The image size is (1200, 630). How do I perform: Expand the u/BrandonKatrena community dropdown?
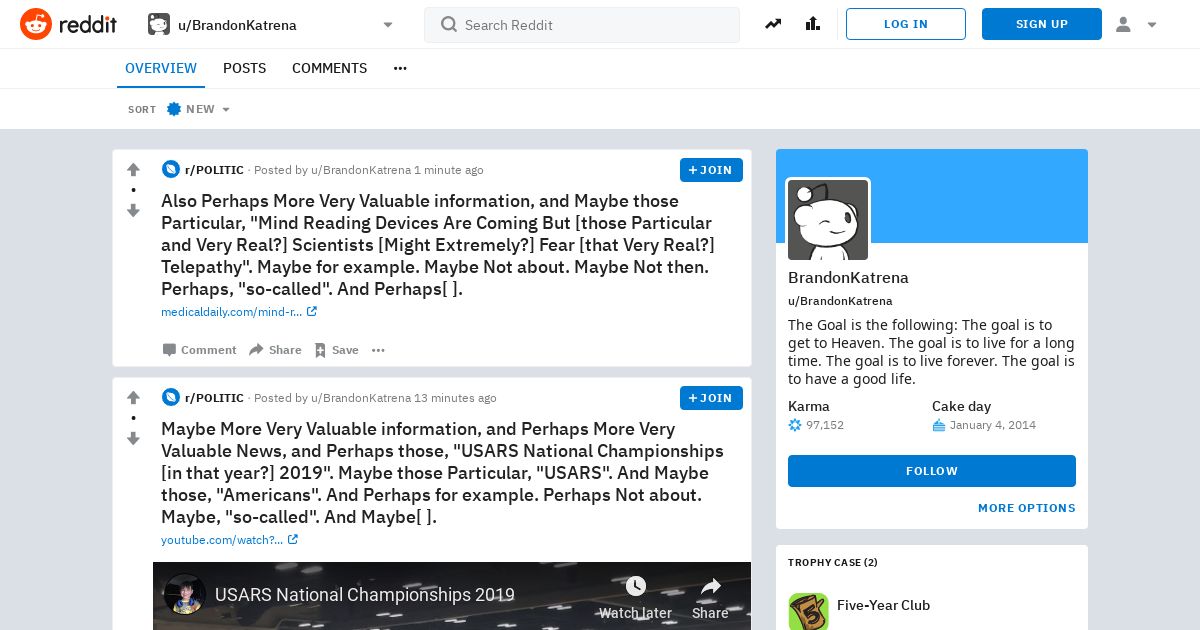pyautogui.click(x=388, y=25)
